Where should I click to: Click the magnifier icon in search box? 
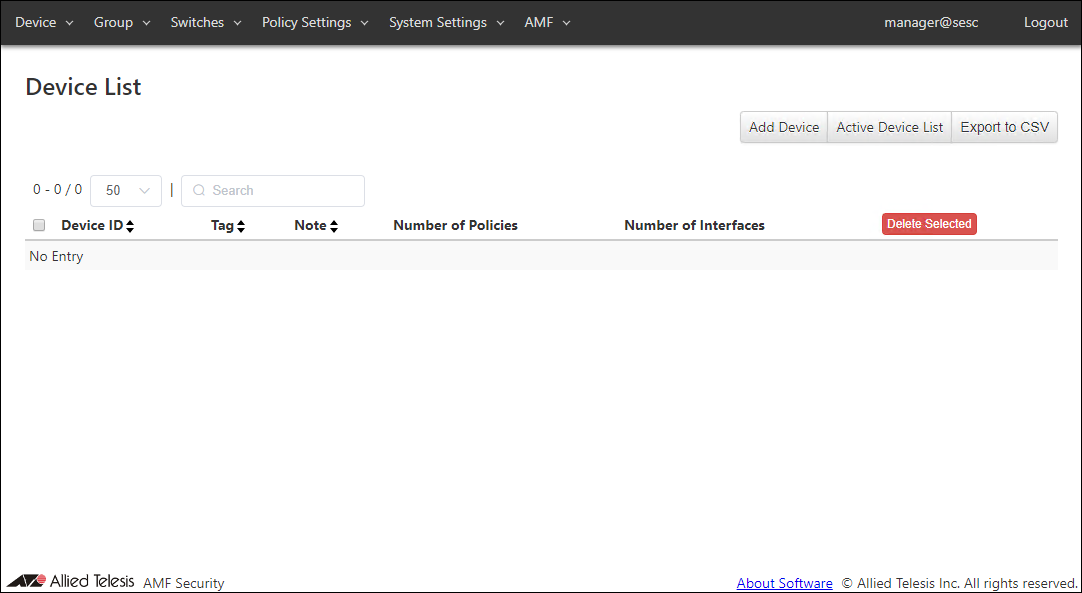click(199, 191)
